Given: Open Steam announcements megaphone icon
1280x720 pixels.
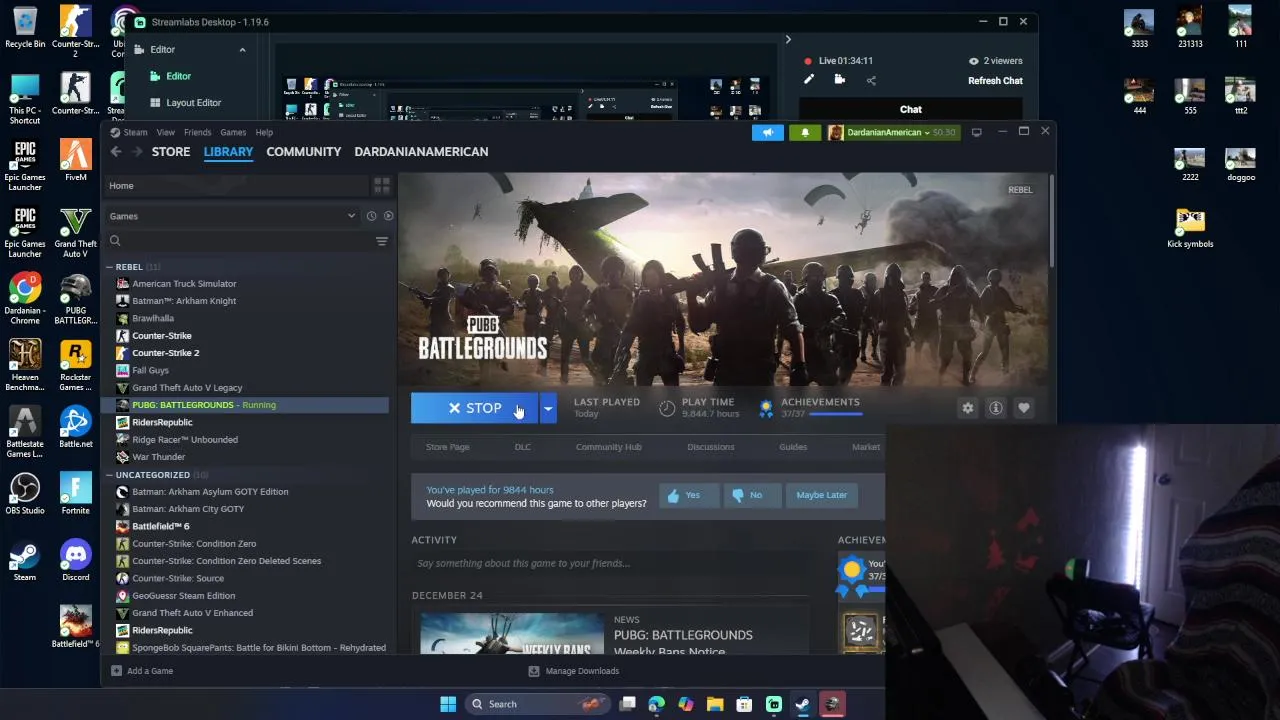Looking at the screenshot, I should (x=768, y=132).
